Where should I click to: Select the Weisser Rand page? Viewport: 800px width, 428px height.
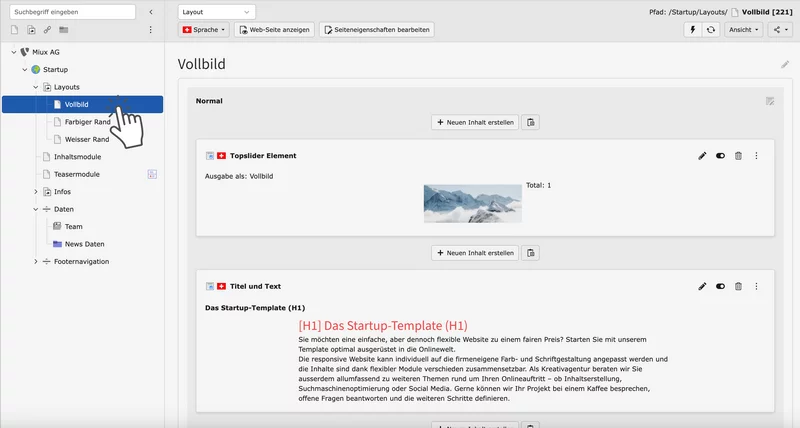click(87, 139)
